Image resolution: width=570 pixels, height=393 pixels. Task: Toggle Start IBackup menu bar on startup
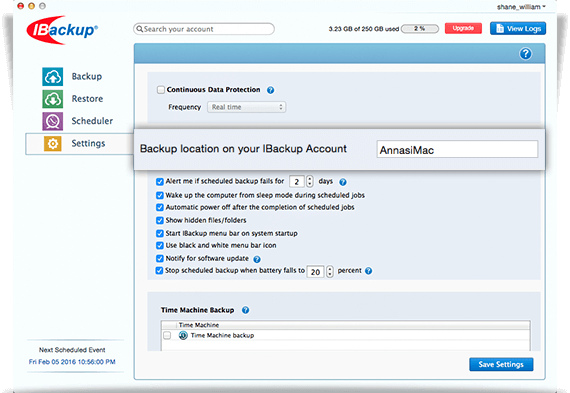coord(160,233)
